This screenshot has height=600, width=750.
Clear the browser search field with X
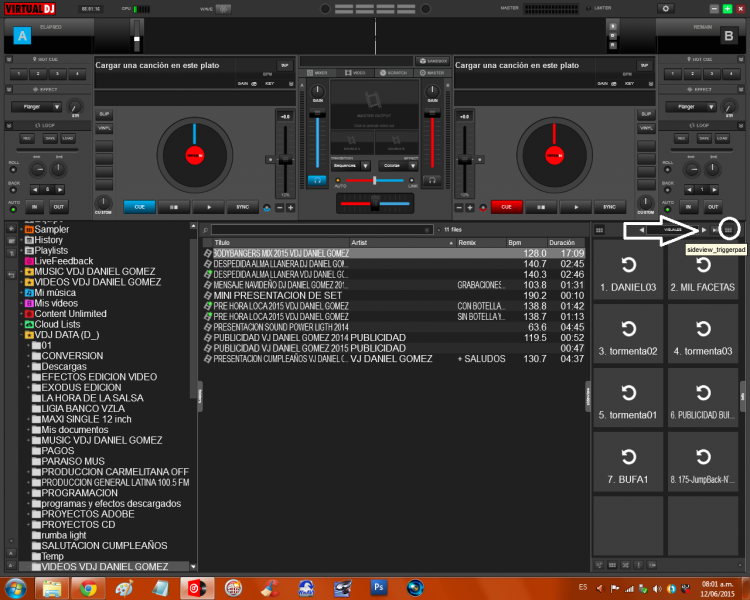[x=427, y=230]
